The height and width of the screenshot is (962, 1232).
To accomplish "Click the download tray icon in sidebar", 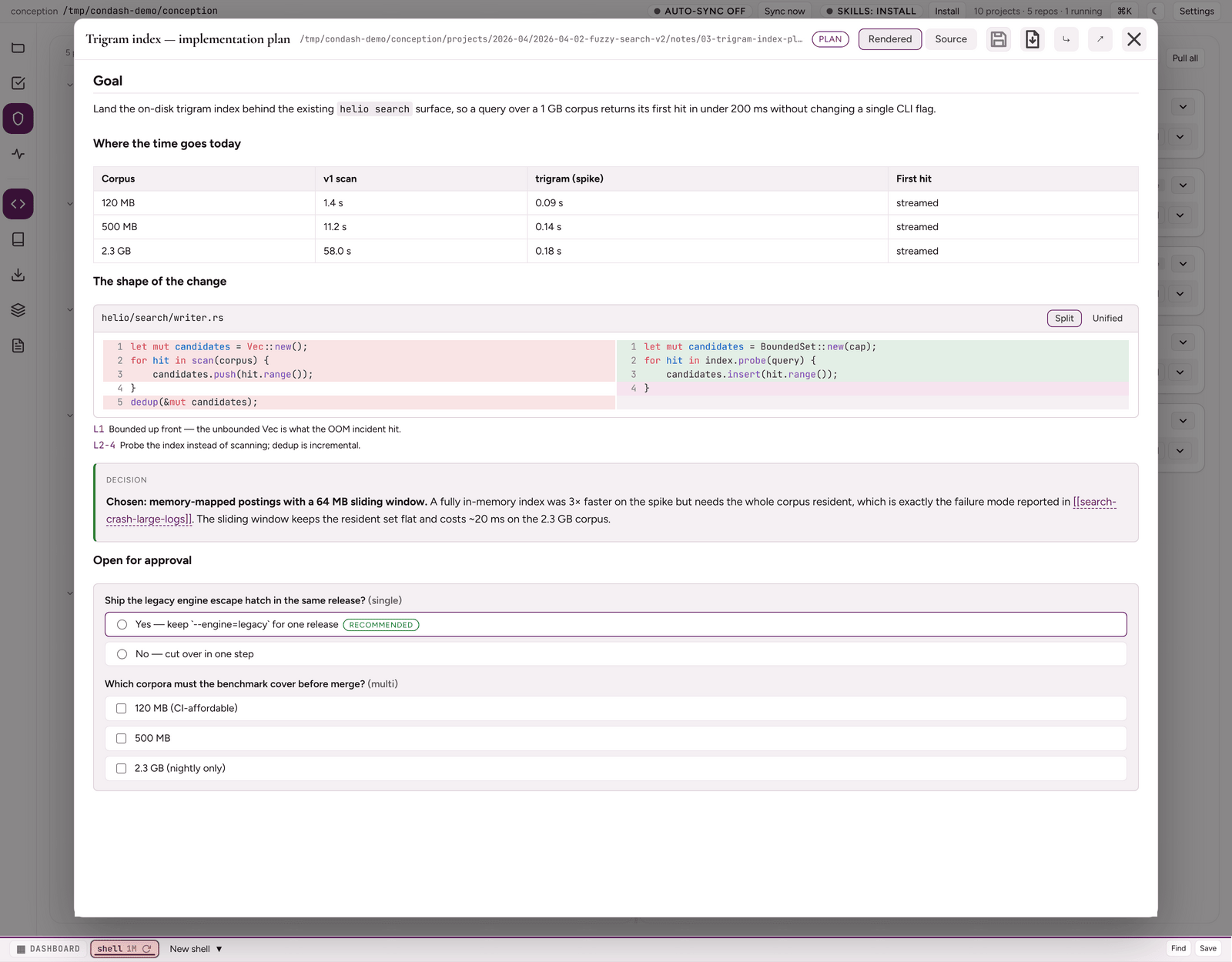I will (18, 275).
